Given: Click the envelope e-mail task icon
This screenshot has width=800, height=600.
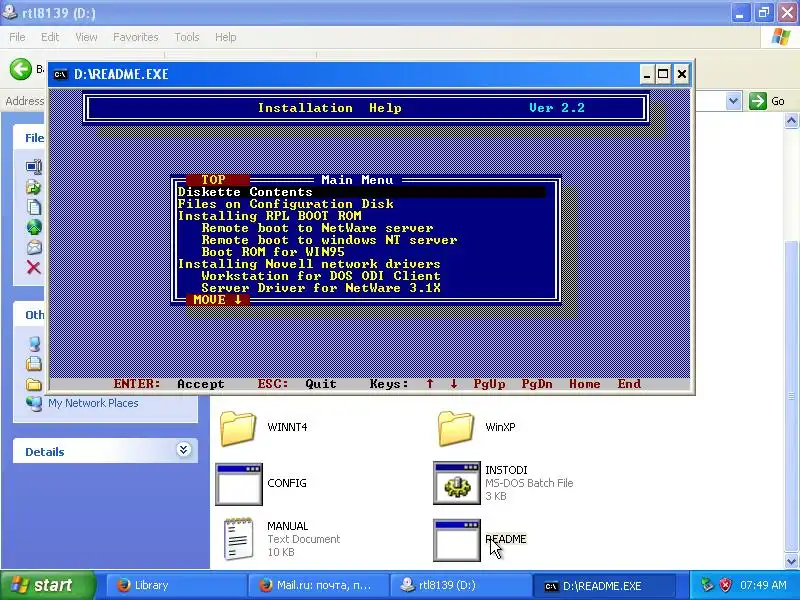Looking at the screenshot, I should pyautogui.click(x=34, y=247).
